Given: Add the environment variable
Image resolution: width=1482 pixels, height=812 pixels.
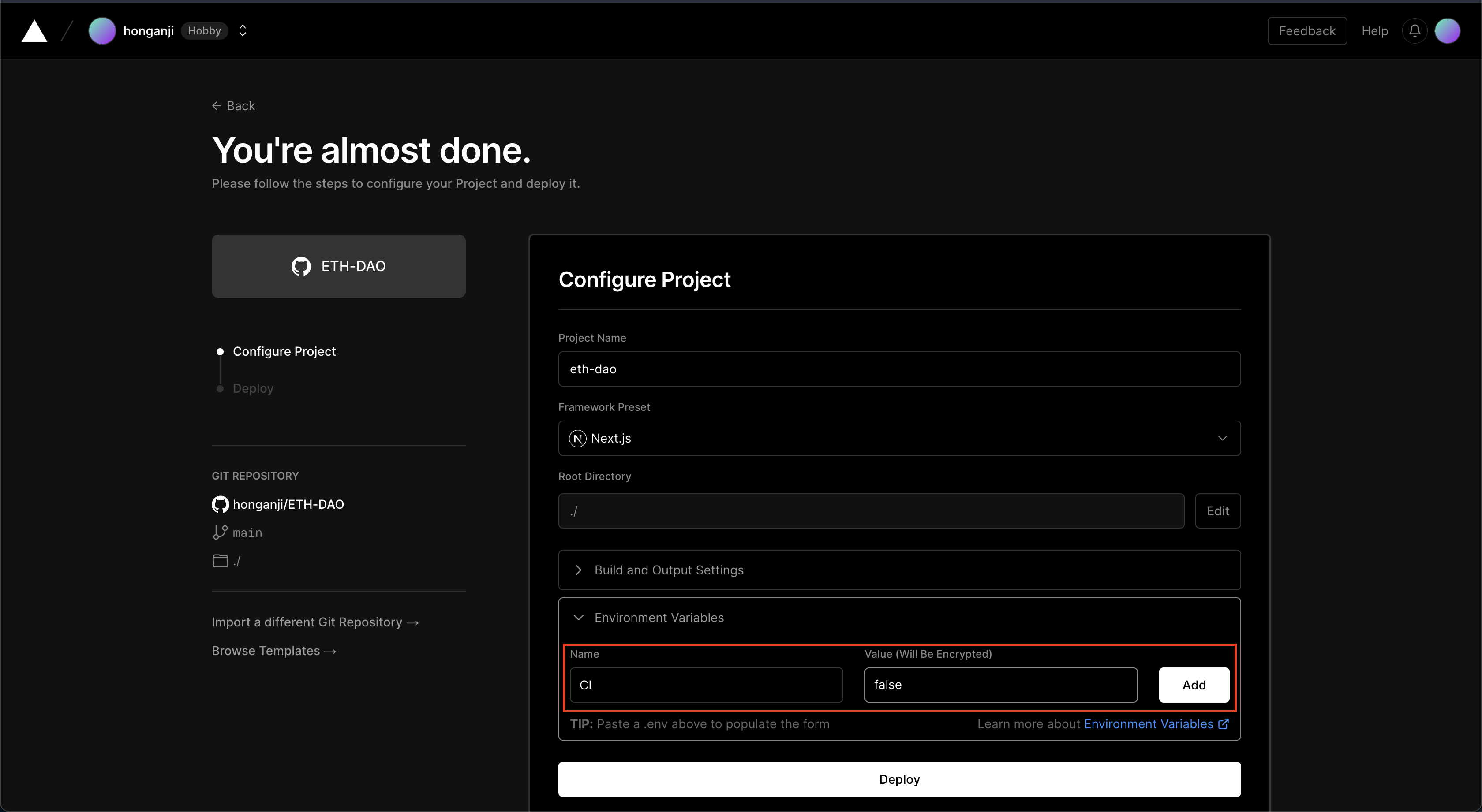Looking at the screenshot, I should (1194, 685).
